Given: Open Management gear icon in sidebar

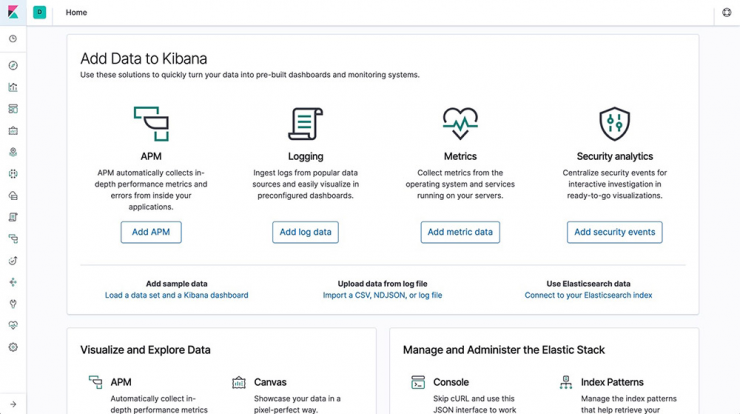Looking at the screenshot, I should tap(13, 347).
